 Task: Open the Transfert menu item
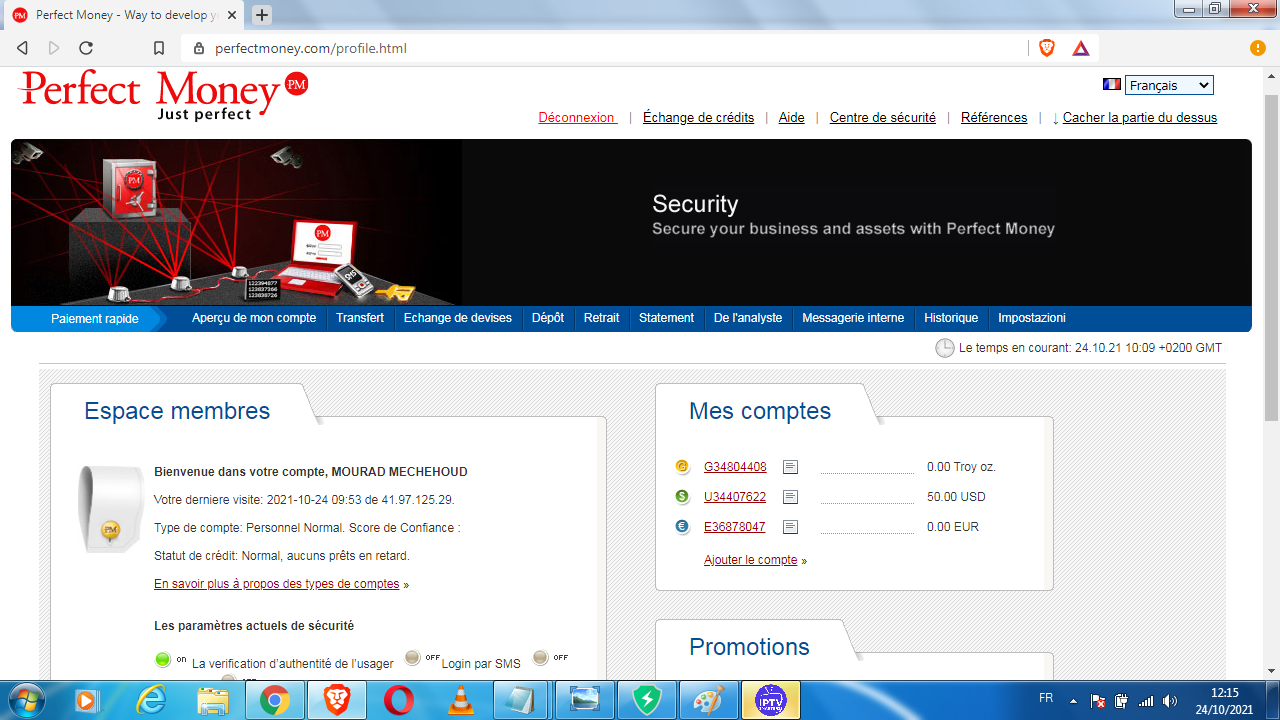tap(360, 318)
